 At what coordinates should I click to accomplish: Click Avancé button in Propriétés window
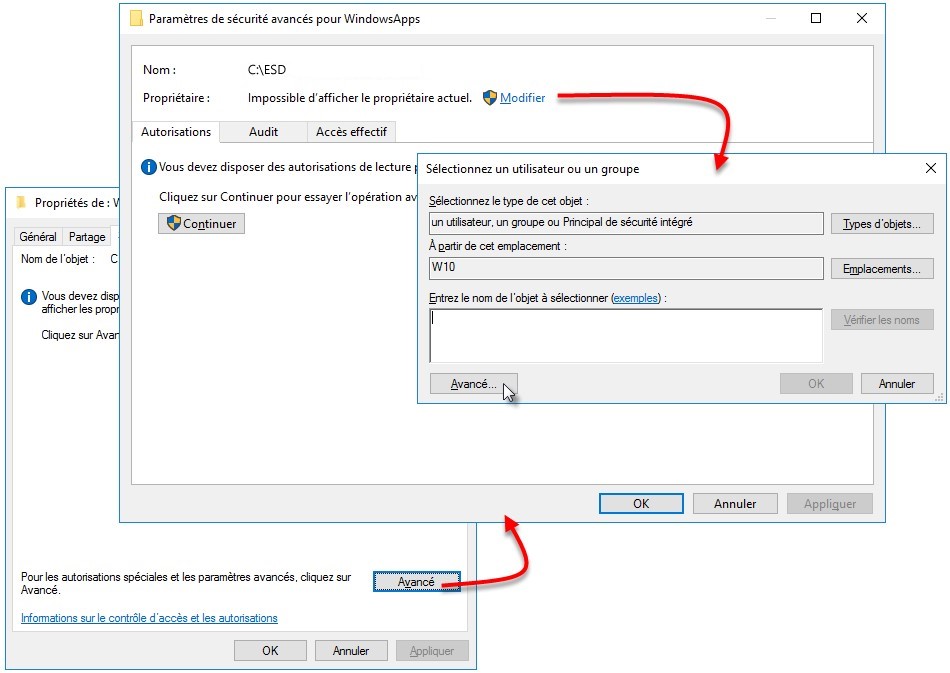tap(416, 582)
